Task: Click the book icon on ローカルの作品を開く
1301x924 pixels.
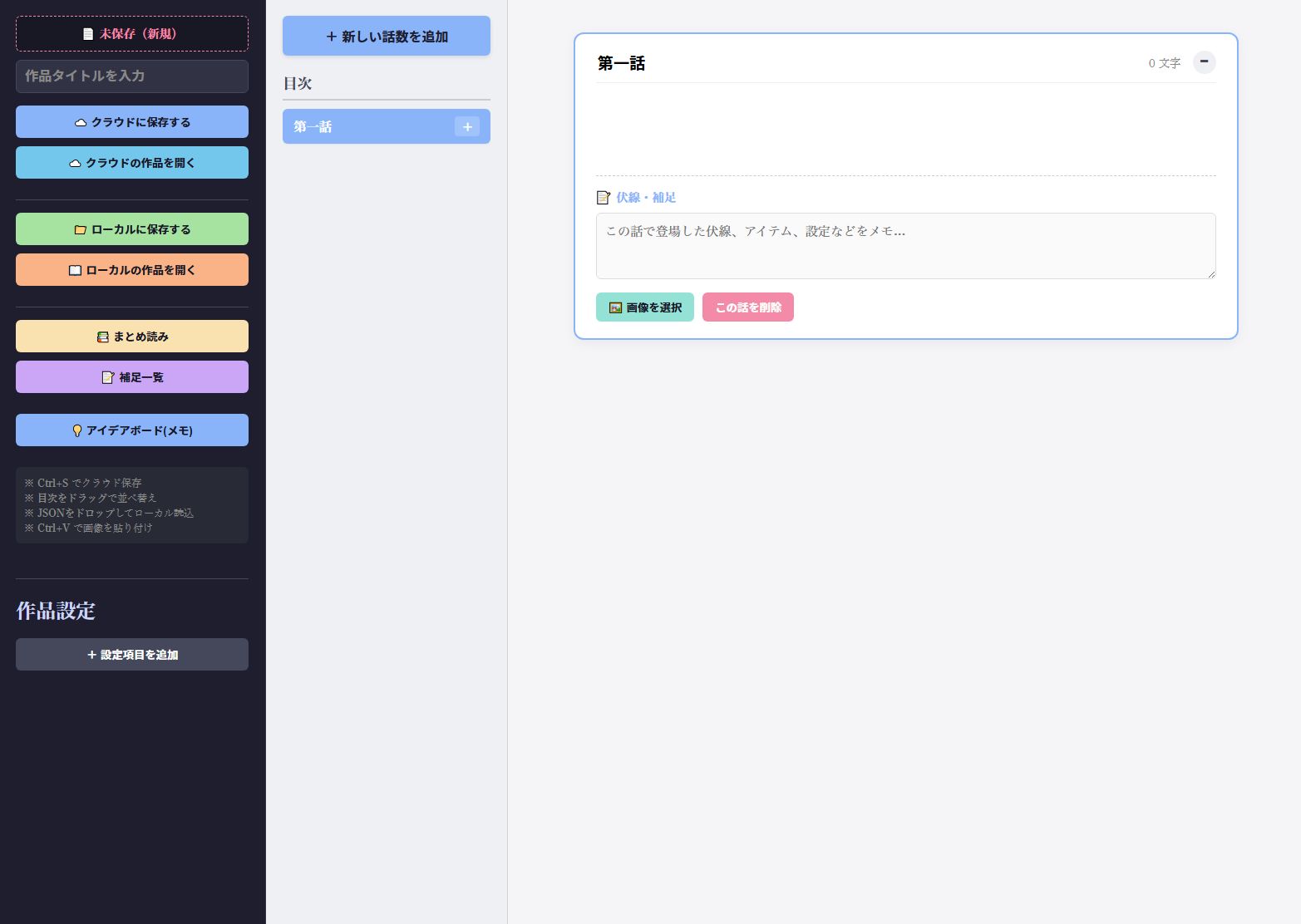Action: pyautogui.click(x=75, y=270)
